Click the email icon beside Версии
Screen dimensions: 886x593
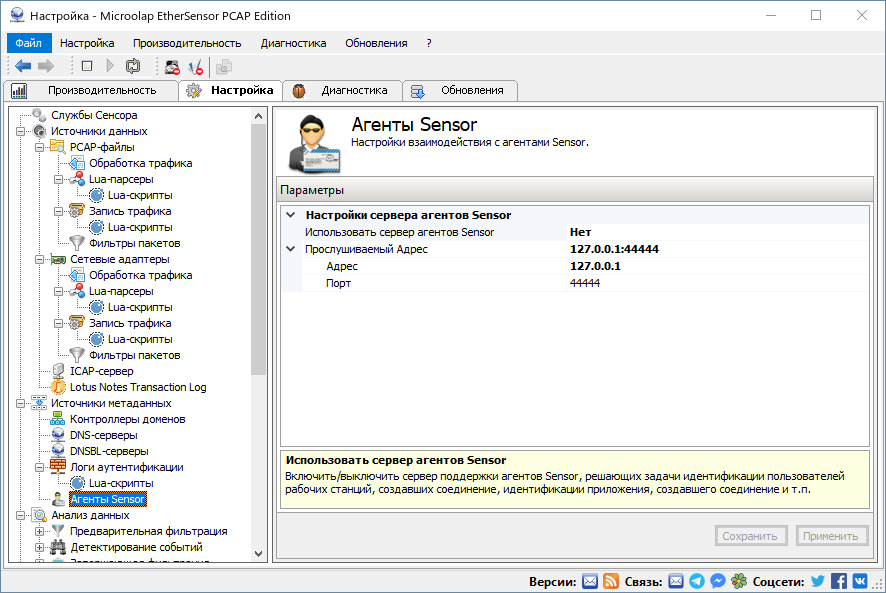tap(590, 581)
